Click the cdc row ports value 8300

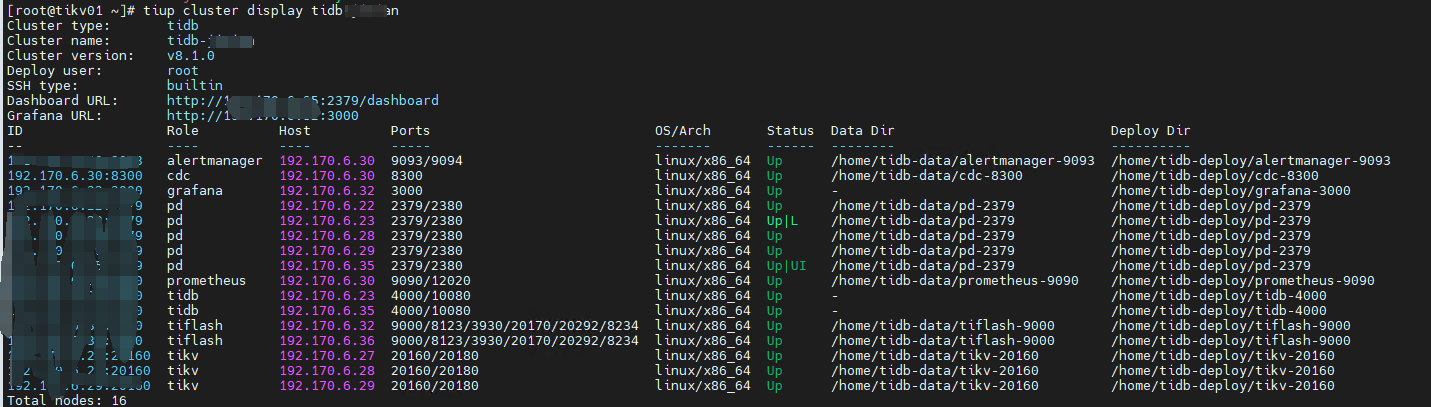[x=406, y=176]
